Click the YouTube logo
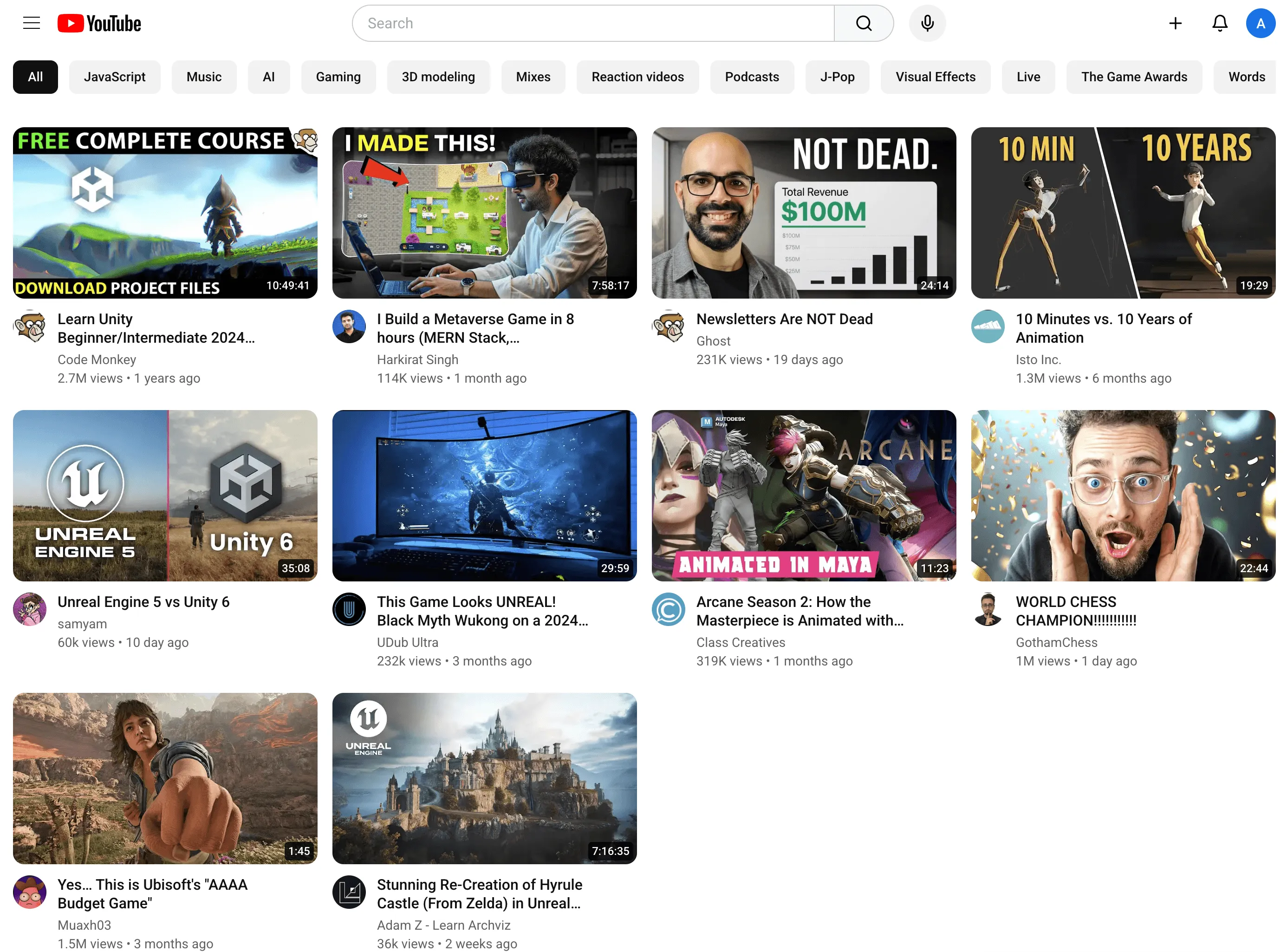 click(x=99, y=23)
